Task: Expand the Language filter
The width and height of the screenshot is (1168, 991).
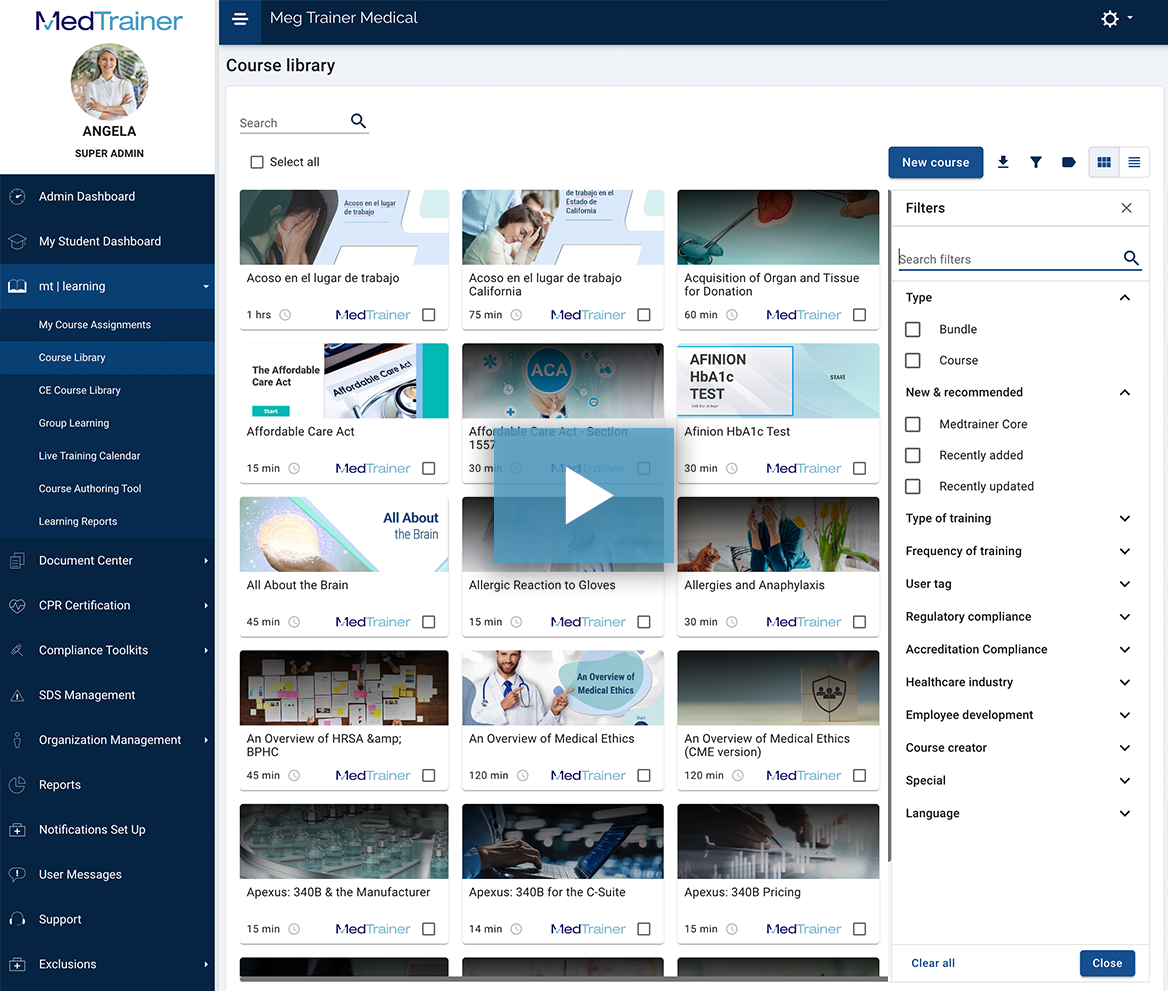Action: [x=1125, y=813]
